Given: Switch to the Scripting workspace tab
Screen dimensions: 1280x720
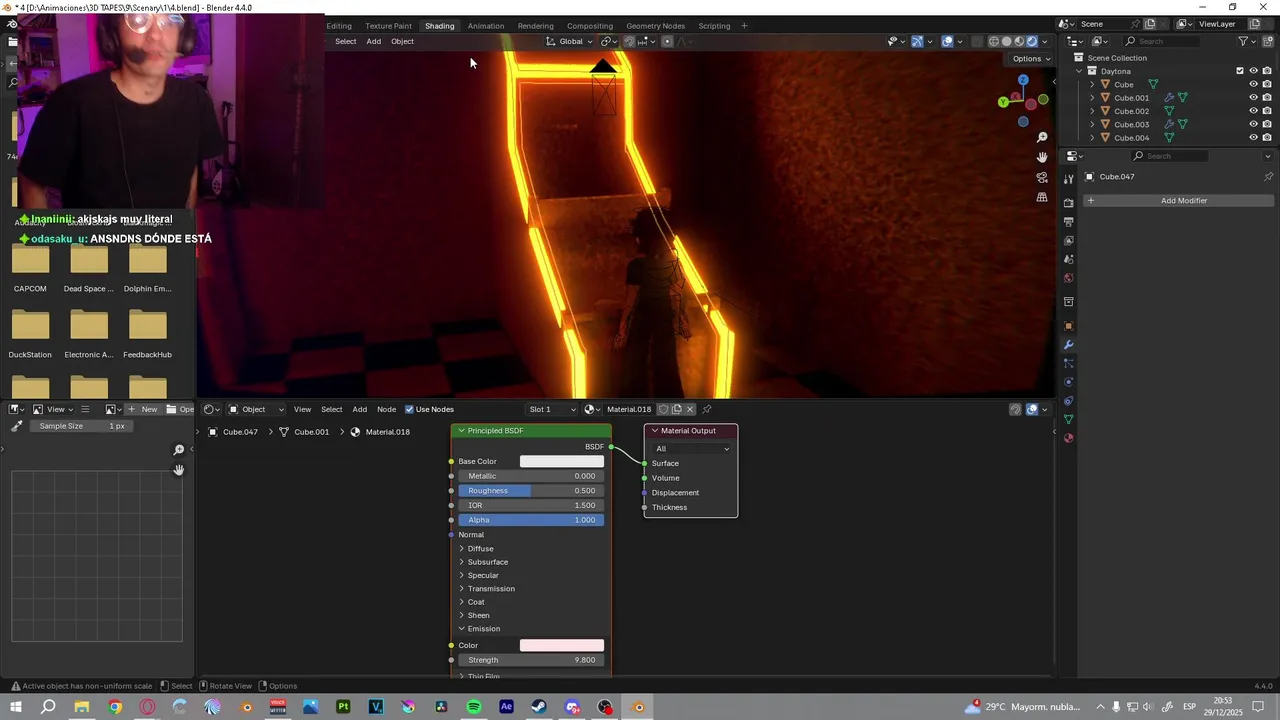Looking at the screenshot, I should coord(714,26).
